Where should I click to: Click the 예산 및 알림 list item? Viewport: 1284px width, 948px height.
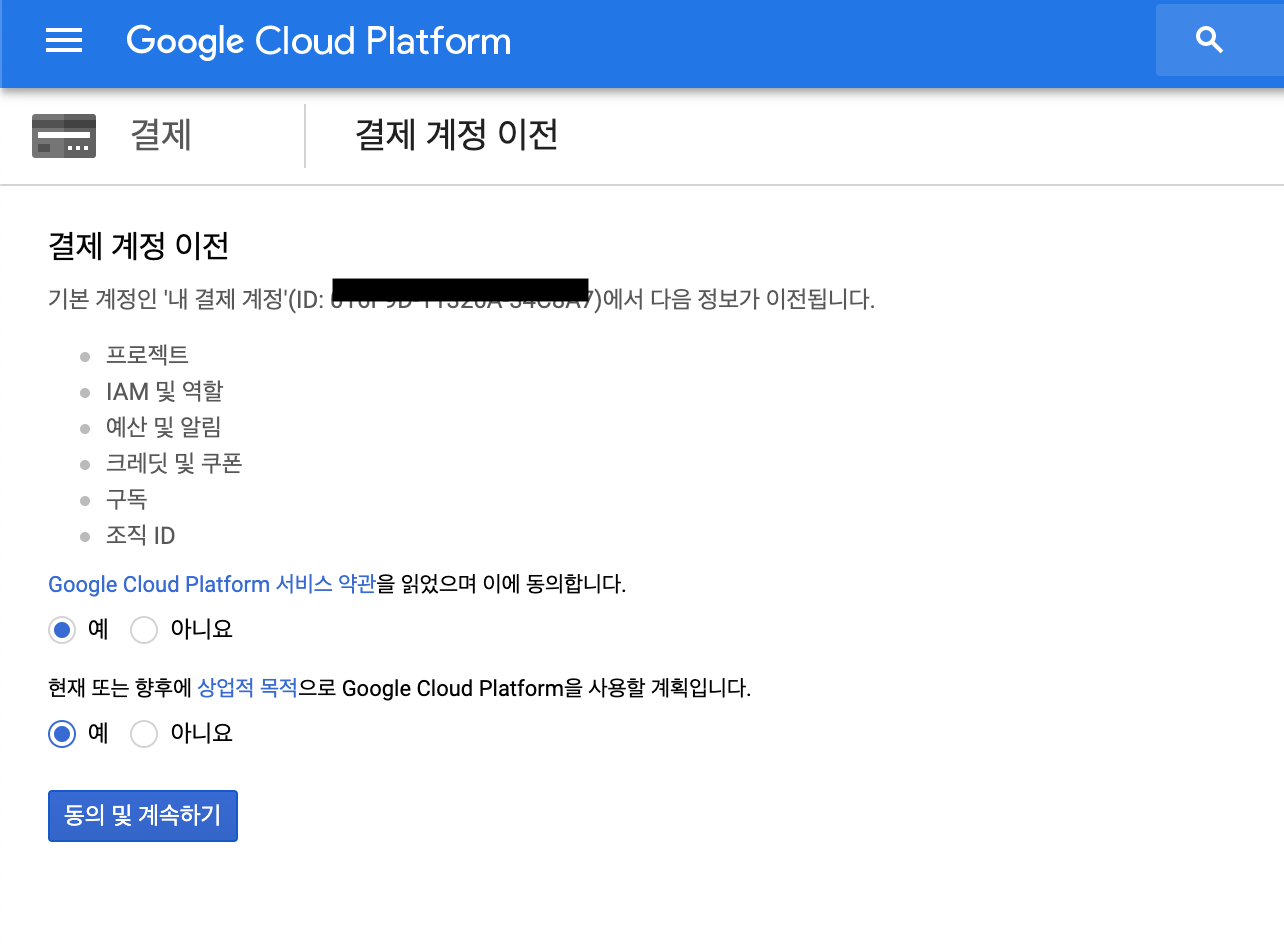pyautogui.click(x=164, y=427)
